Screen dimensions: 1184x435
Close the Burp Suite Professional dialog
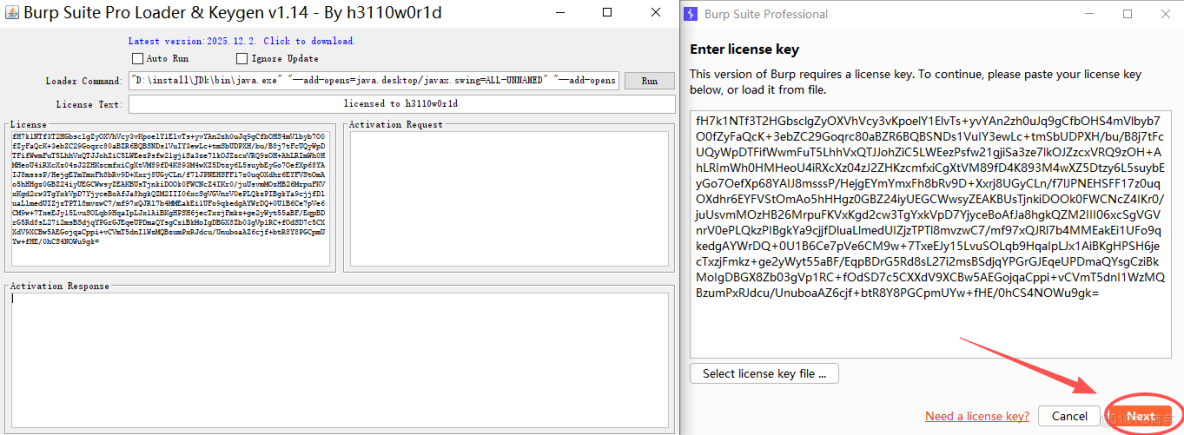(1163, 15)
